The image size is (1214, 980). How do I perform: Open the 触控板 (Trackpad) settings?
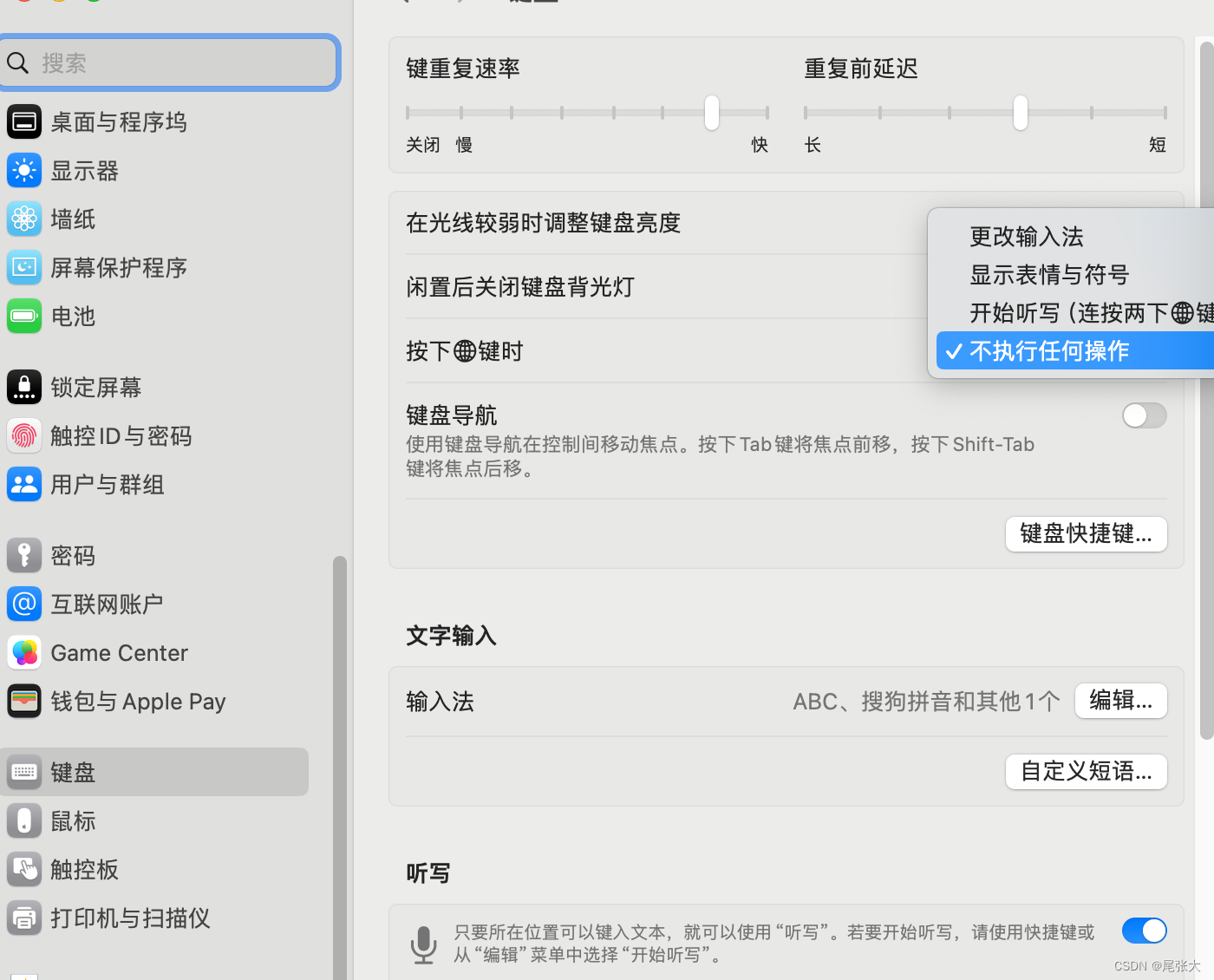click(83, 869)
